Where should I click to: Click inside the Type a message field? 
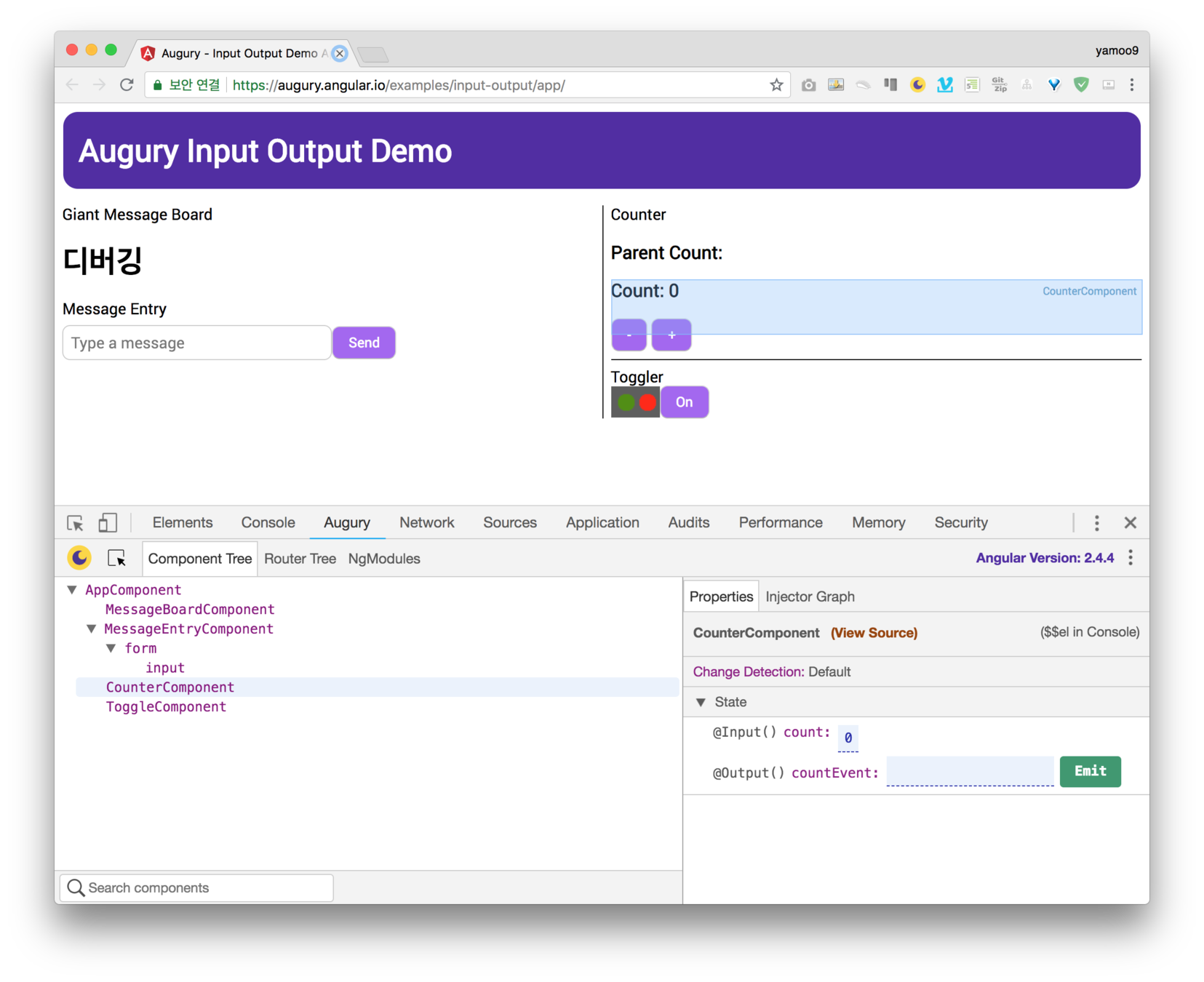click(x=197, y=343)
